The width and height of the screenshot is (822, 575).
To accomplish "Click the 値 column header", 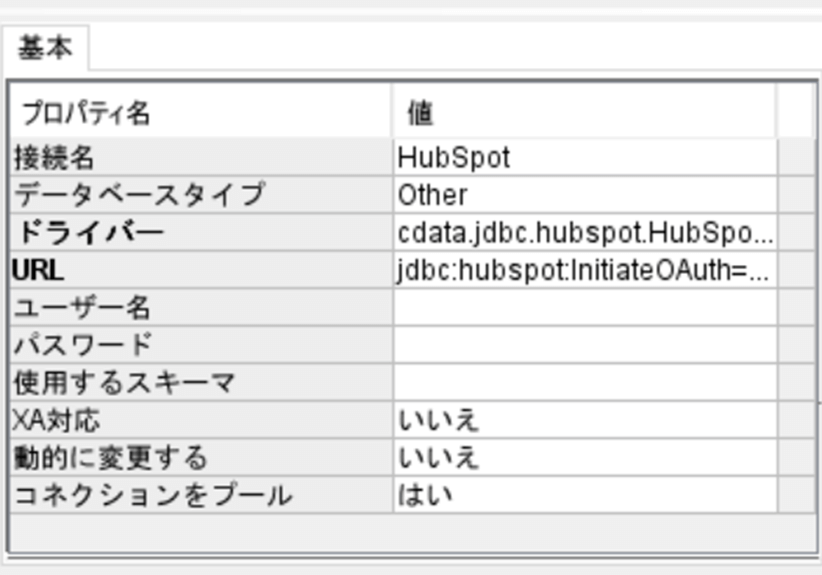I will 584,113.
